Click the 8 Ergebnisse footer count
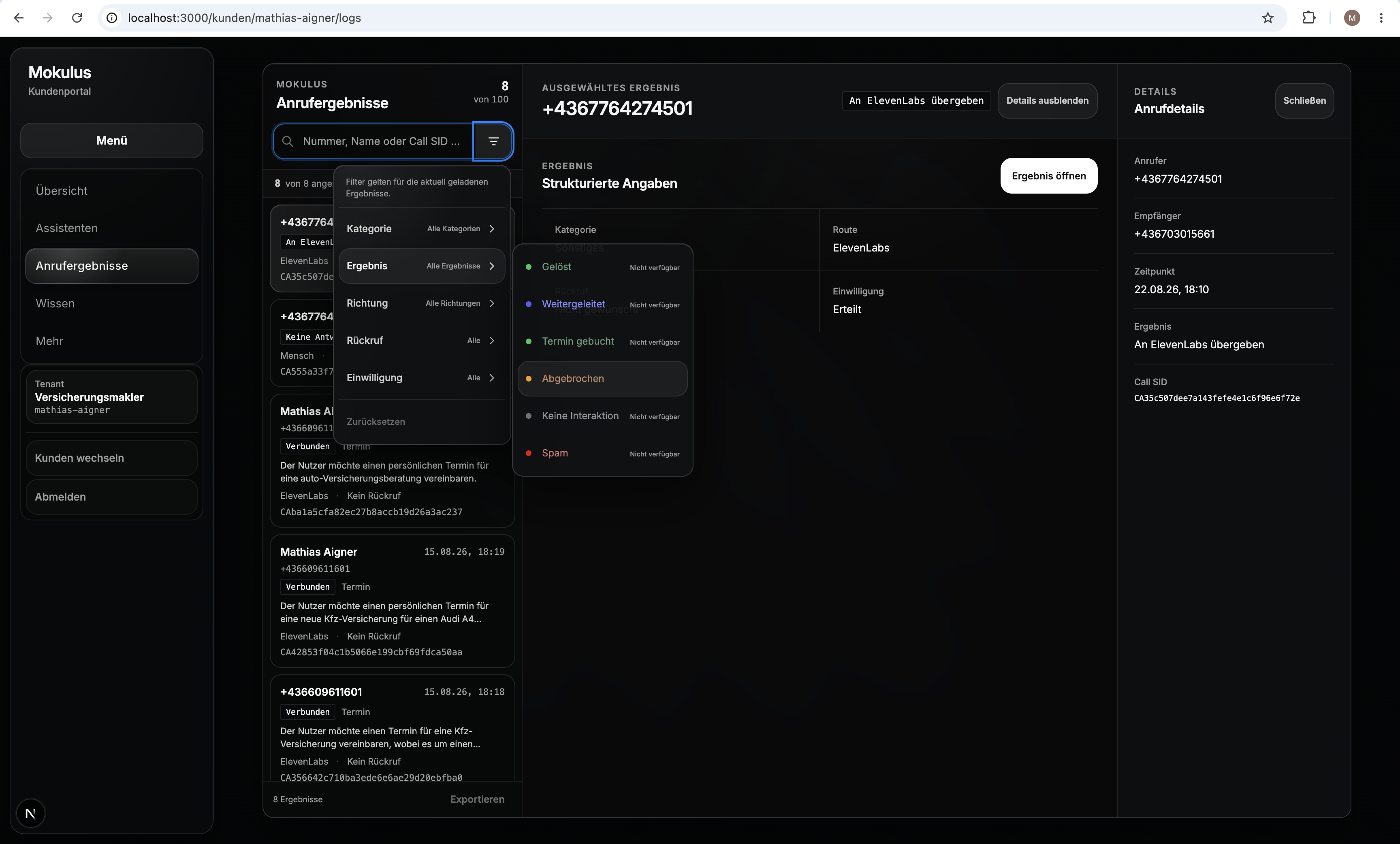Screen dimensions: 1400x844 click(x=298, y=799)
